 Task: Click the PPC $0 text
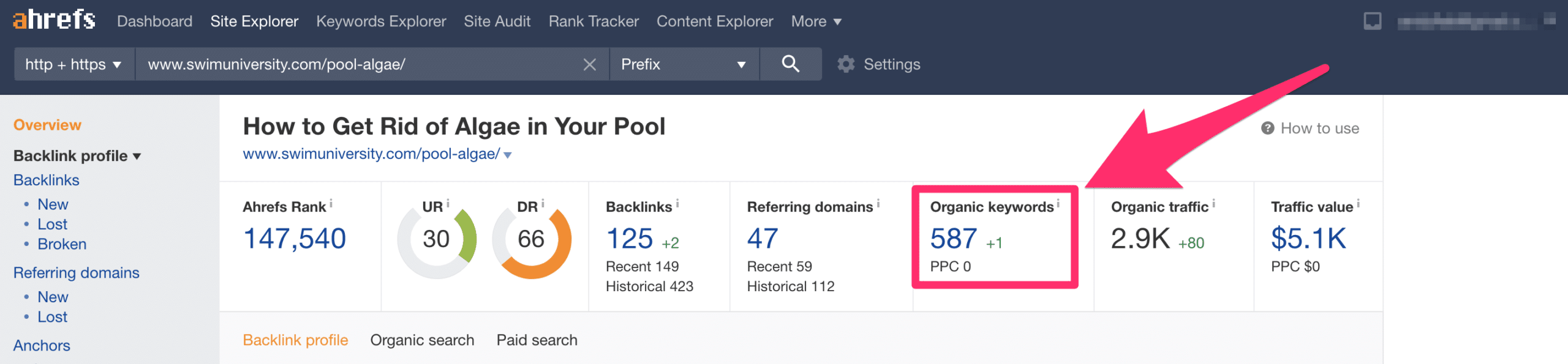point(1295,267)
